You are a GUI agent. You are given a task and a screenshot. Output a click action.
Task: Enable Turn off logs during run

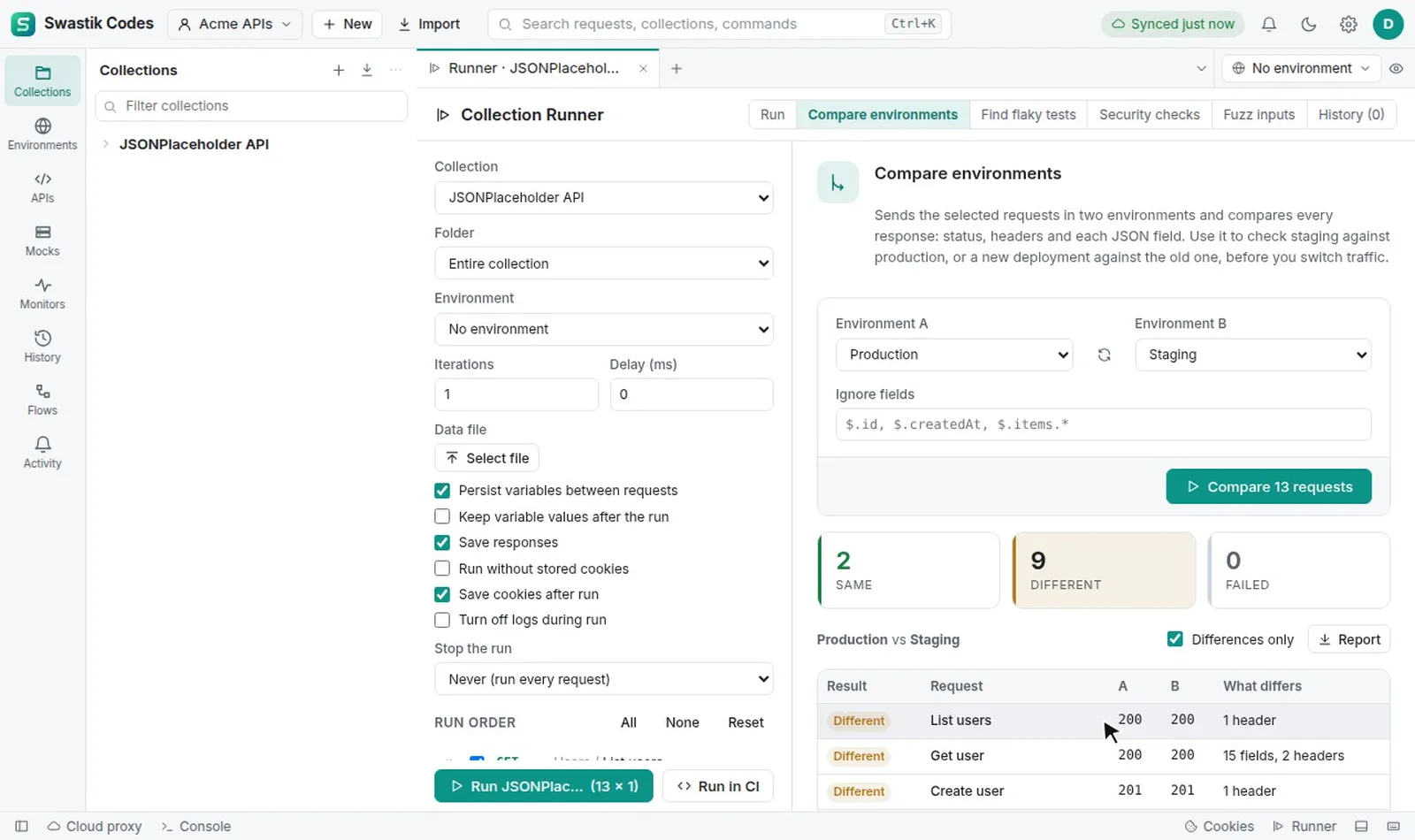pyautogui.click(x=442, y=620)
